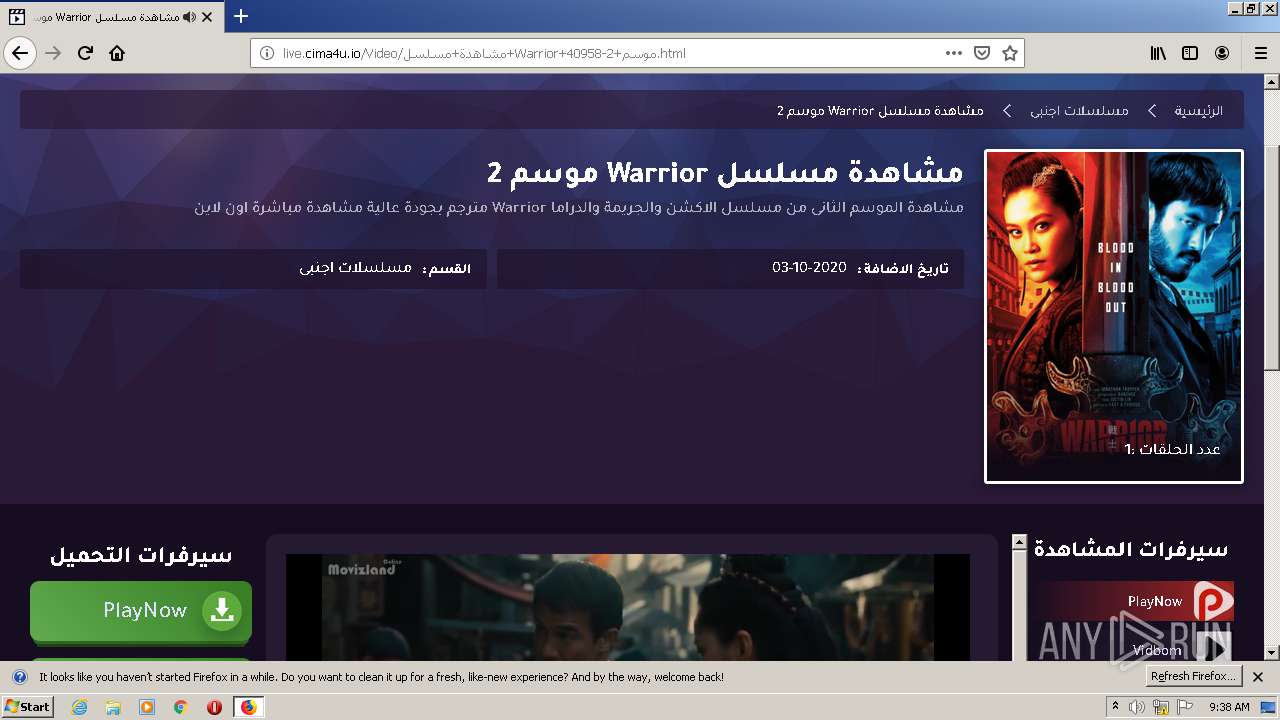Open a new browser tab

click(x=241, y=16)
